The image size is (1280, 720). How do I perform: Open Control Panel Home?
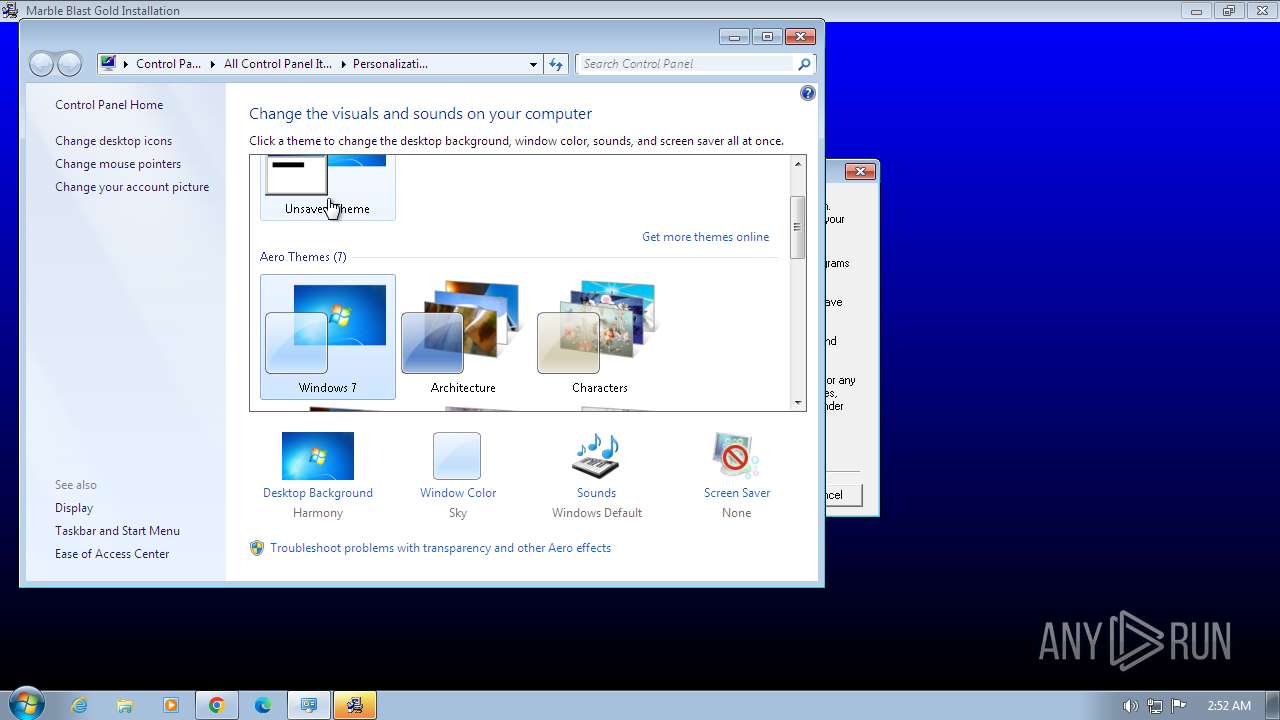(x=109, y=105)
